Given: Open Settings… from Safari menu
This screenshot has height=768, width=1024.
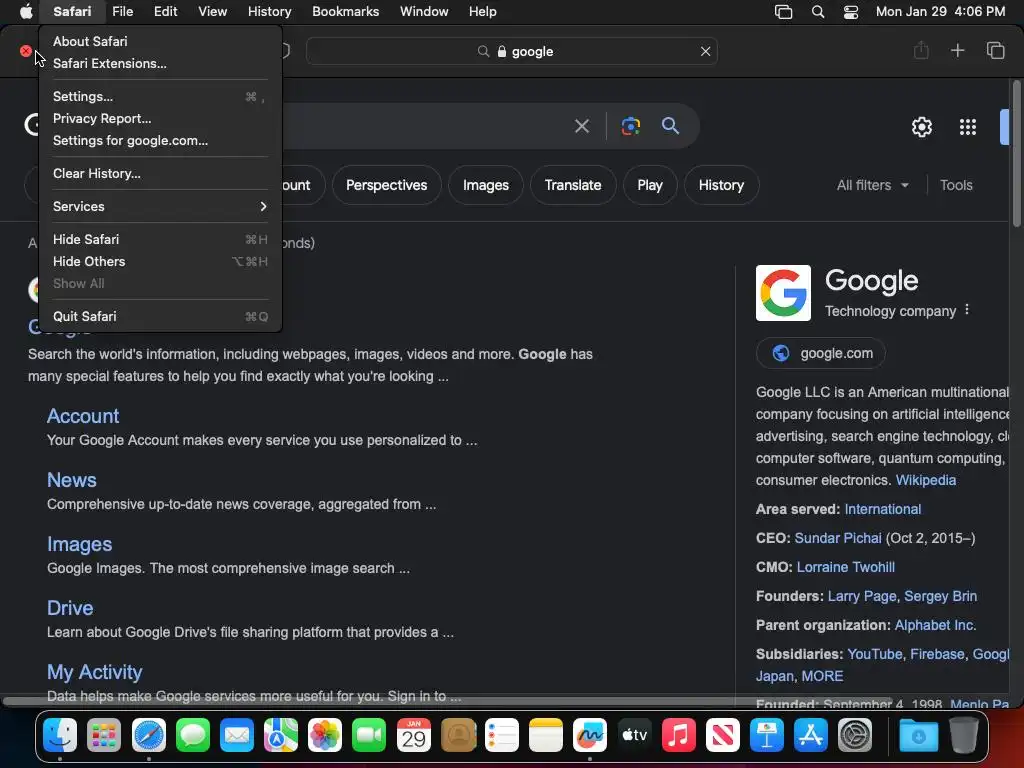Looking at the screenshot, I should click(x=160, y=96).
